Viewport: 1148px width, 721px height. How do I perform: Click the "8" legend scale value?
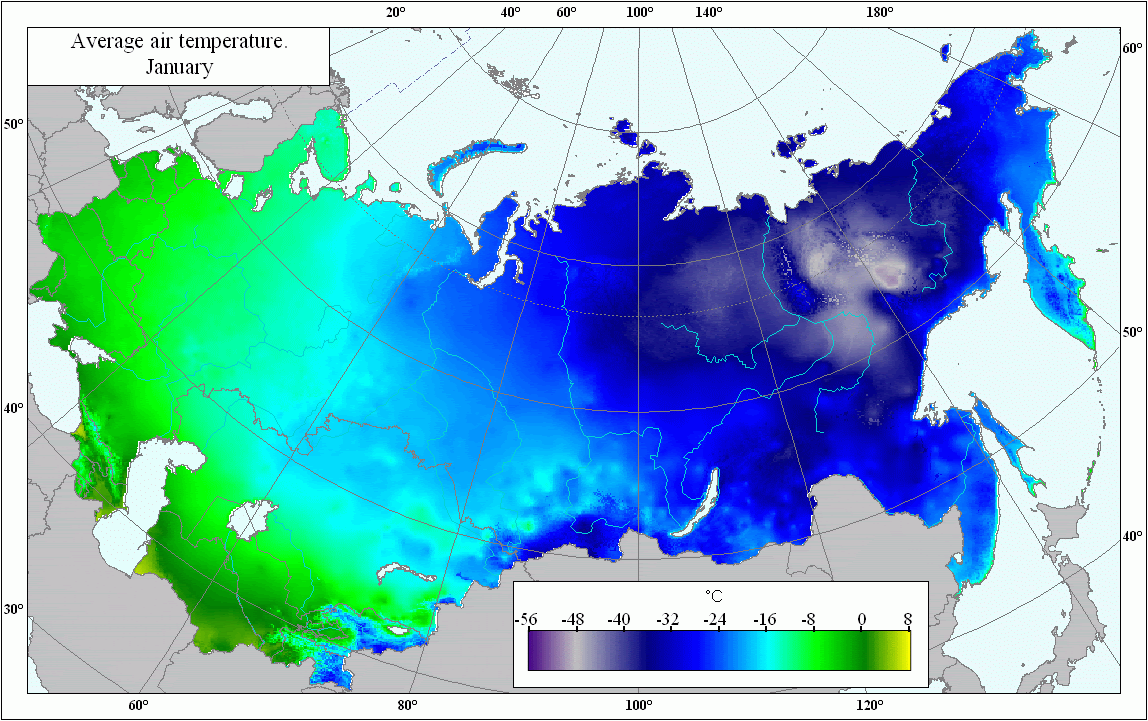(x=908, y=620)
